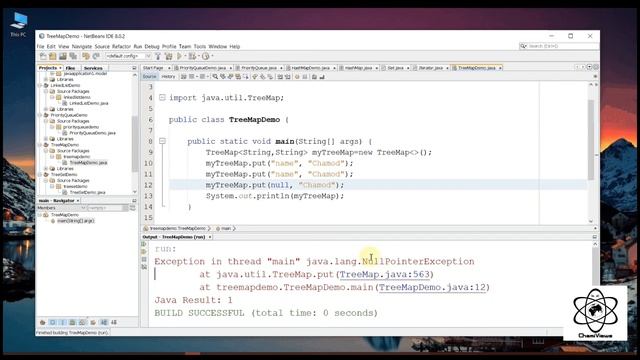Toggle the History view button in editor

[168, 76]
